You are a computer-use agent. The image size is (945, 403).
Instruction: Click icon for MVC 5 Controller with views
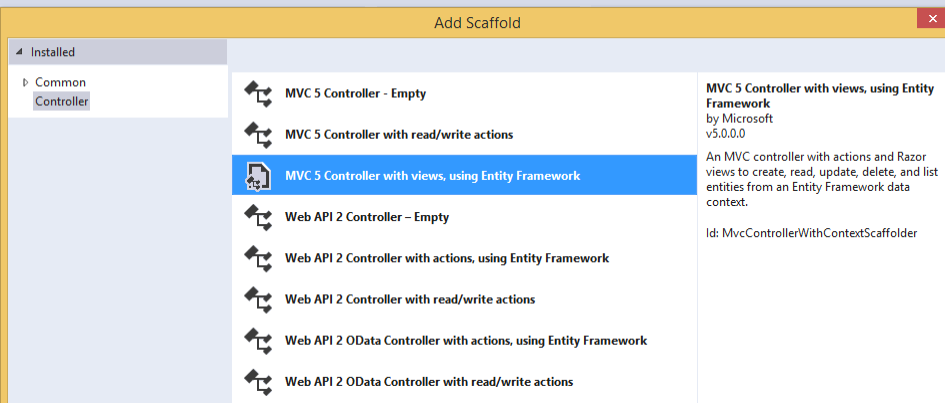[x=258, y=176]
